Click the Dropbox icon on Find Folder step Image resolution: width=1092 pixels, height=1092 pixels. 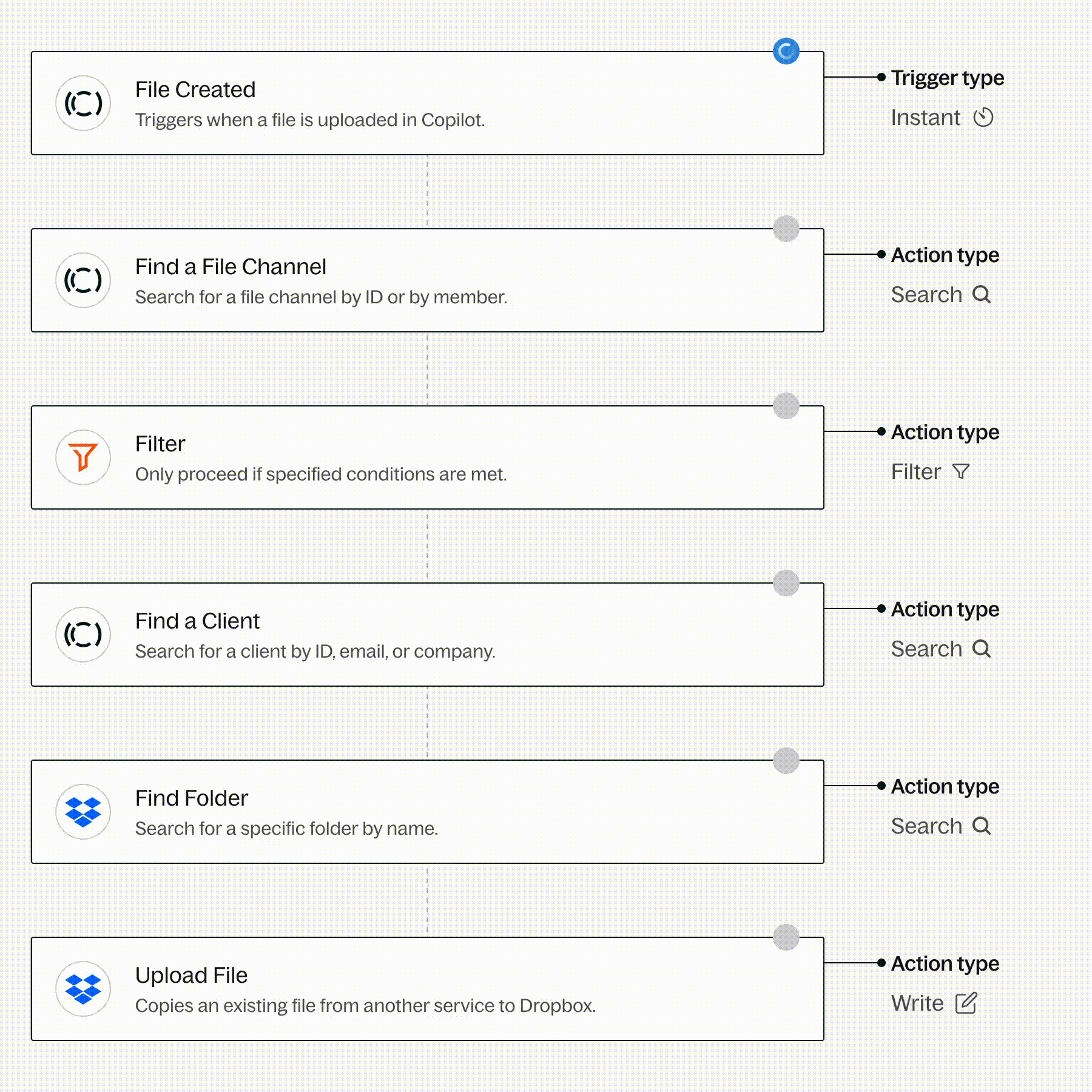click(83, 812)
